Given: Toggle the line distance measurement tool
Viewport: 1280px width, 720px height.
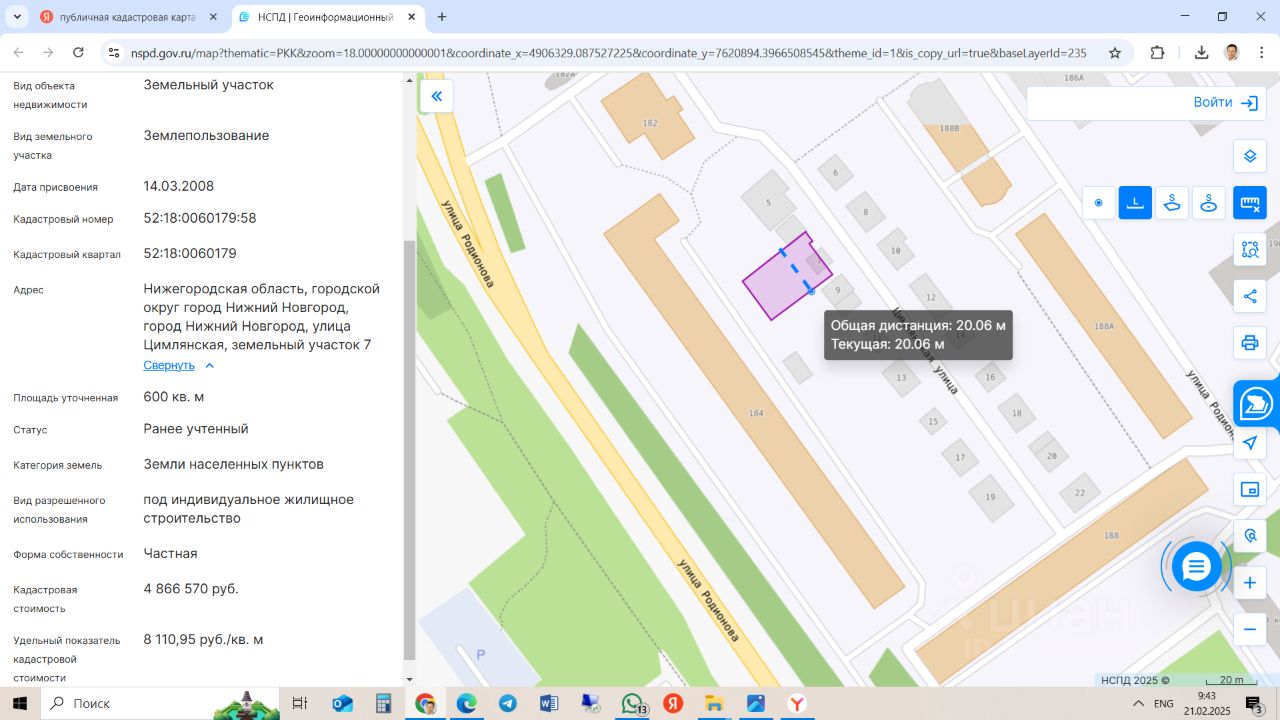Looking at the screenshot, I should [1135, 203].
